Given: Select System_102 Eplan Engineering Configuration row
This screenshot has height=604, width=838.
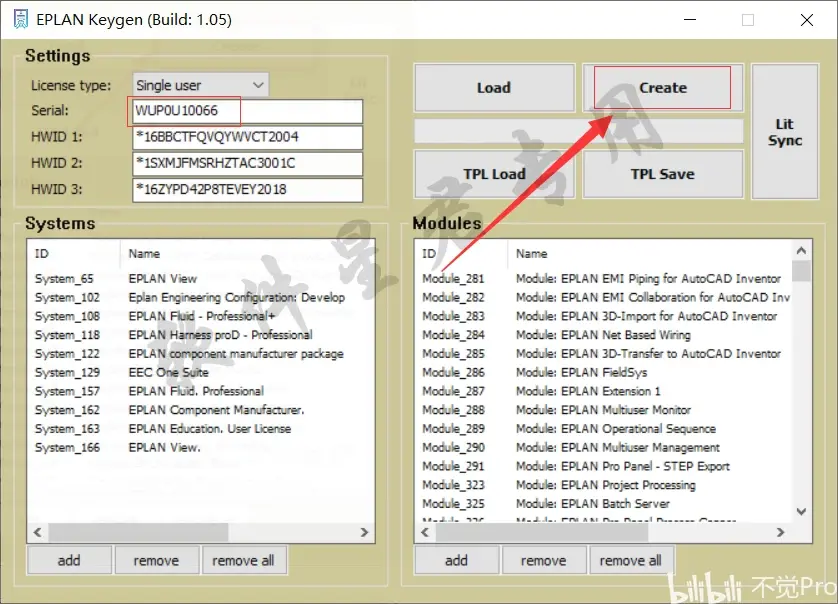Looking at the screenshot, I should pos(200,297).
